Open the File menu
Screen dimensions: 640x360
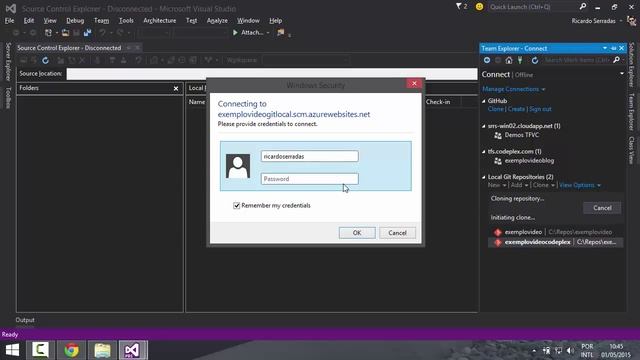(9, 20)
